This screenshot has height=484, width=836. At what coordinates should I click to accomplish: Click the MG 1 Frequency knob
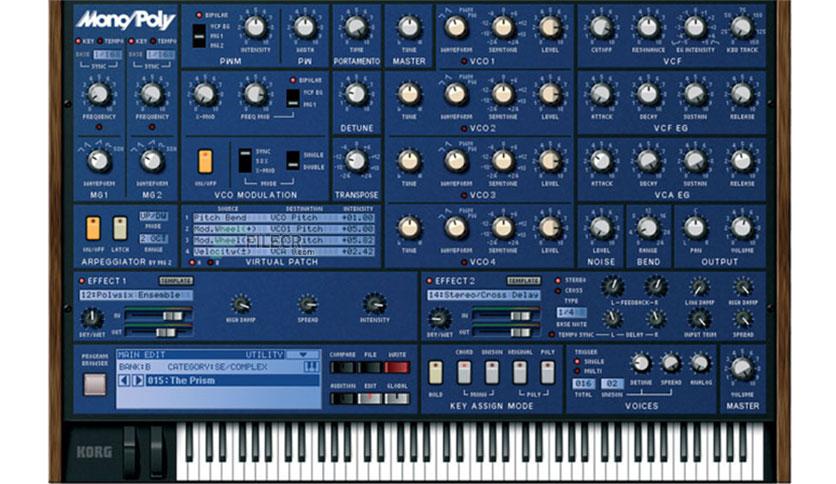pos(99,94)
